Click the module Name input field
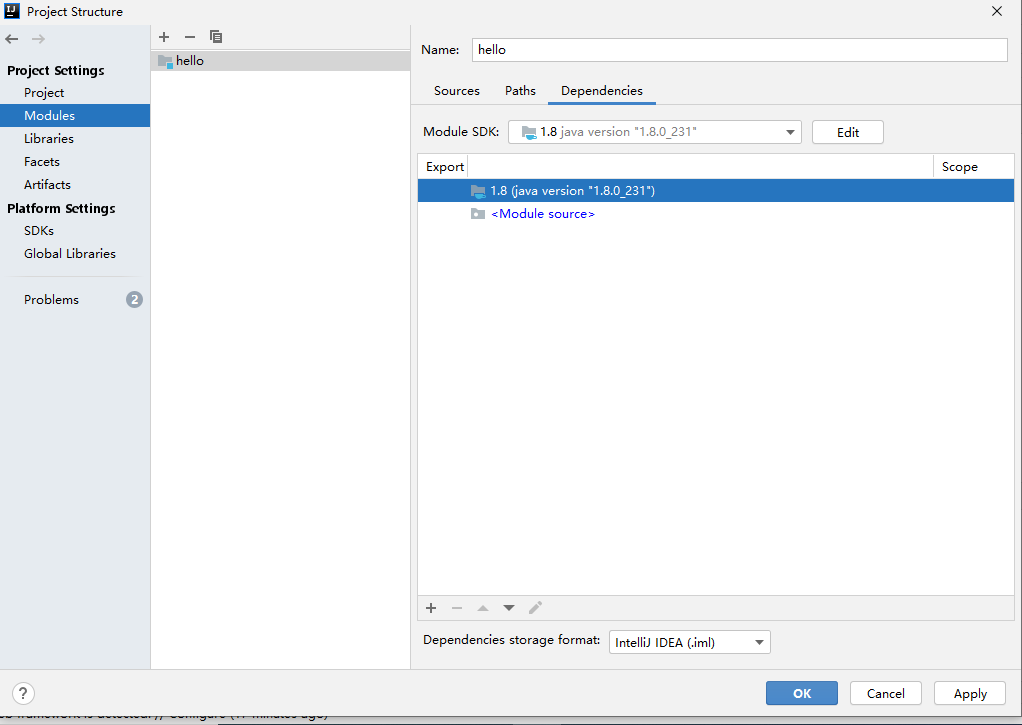Viewport: 1022px width, 725px height. (x=740, y=50)
